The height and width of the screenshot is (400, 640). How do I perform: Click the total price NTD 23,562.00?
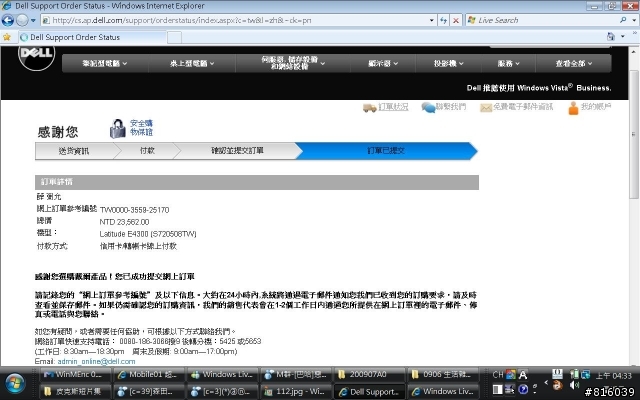click(x=124, y=222)
